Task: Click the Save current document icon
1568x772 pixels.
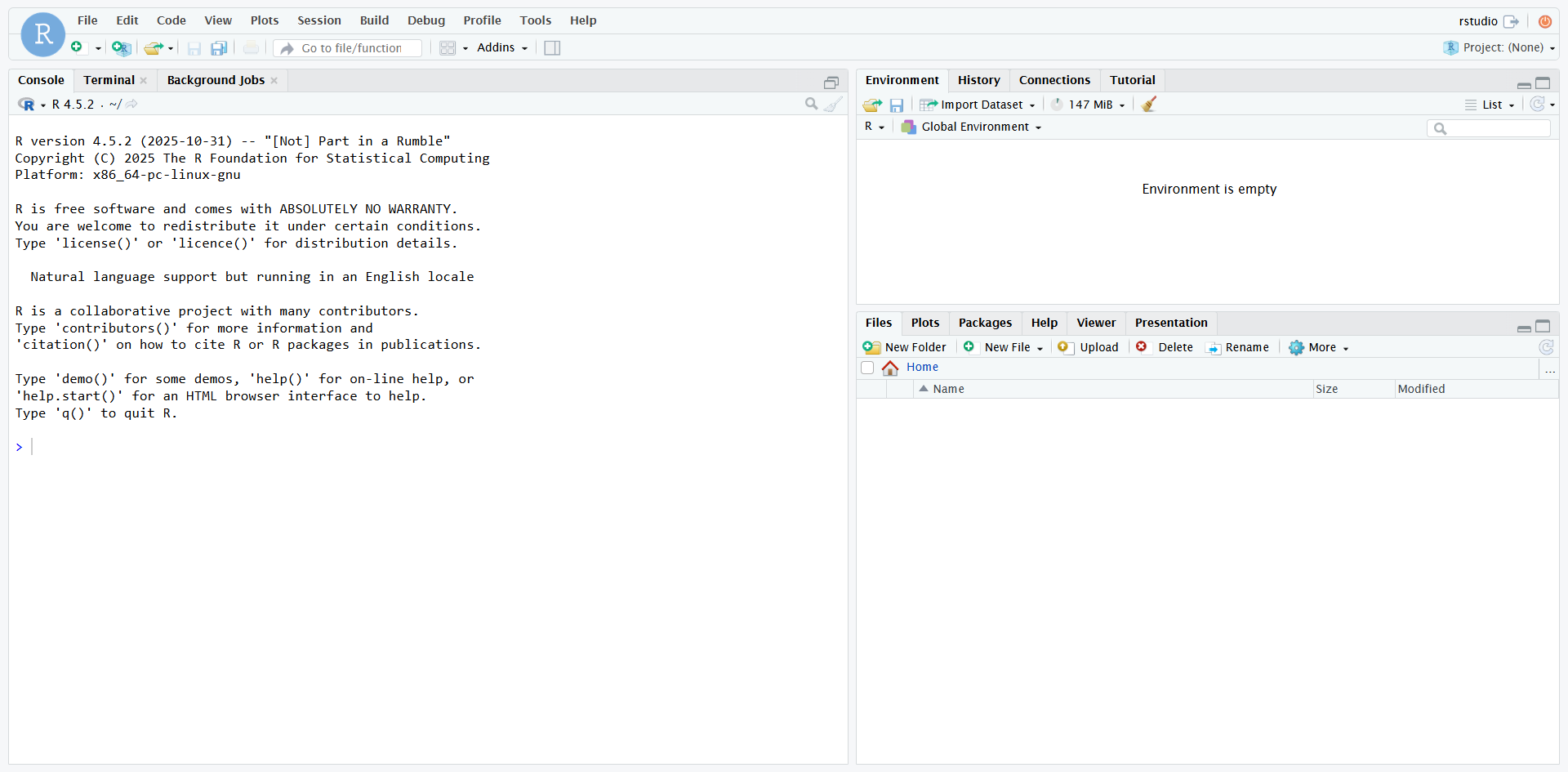Action: pos(194,48)
